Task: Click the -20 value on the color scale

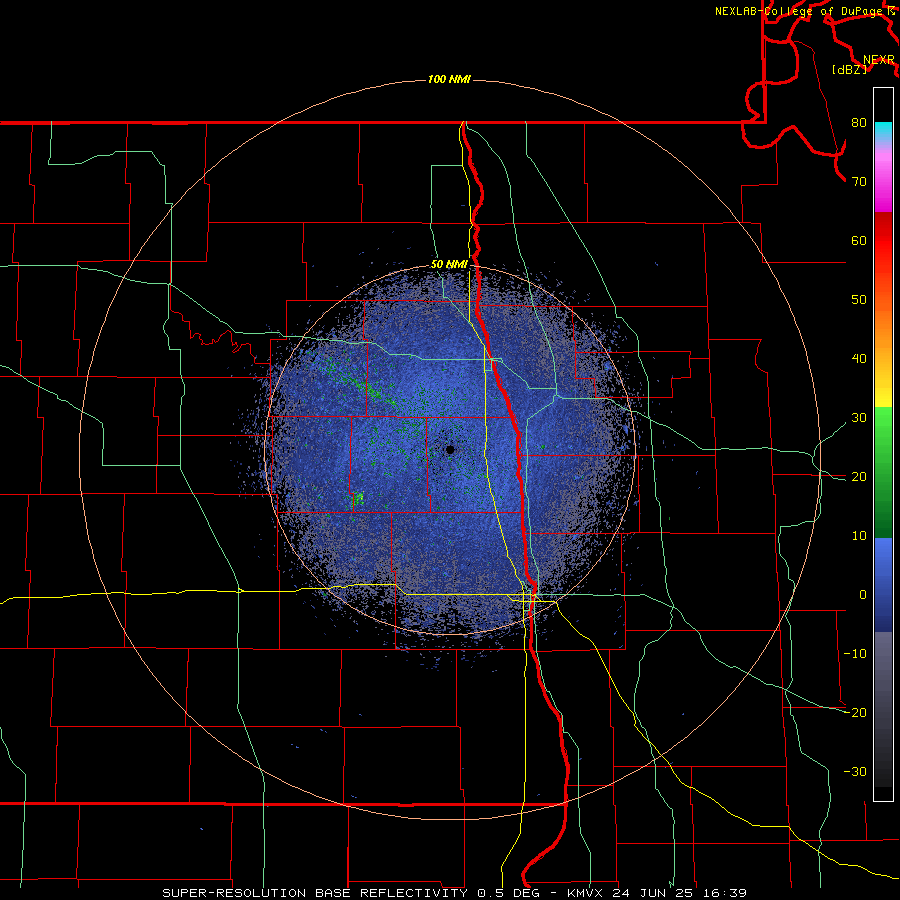Action: pos(855,712)
